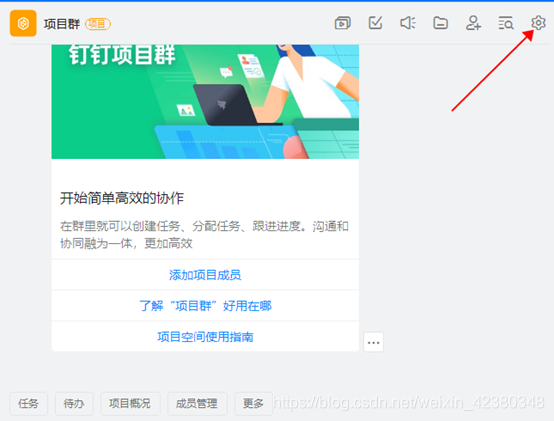Open the chat history search icon
Screen dimensions: 554x421
[506, 23]
